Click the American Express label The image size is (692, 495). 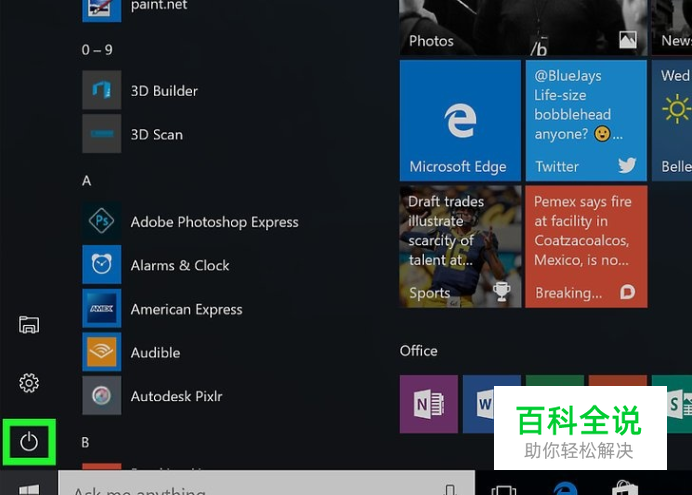187,309
